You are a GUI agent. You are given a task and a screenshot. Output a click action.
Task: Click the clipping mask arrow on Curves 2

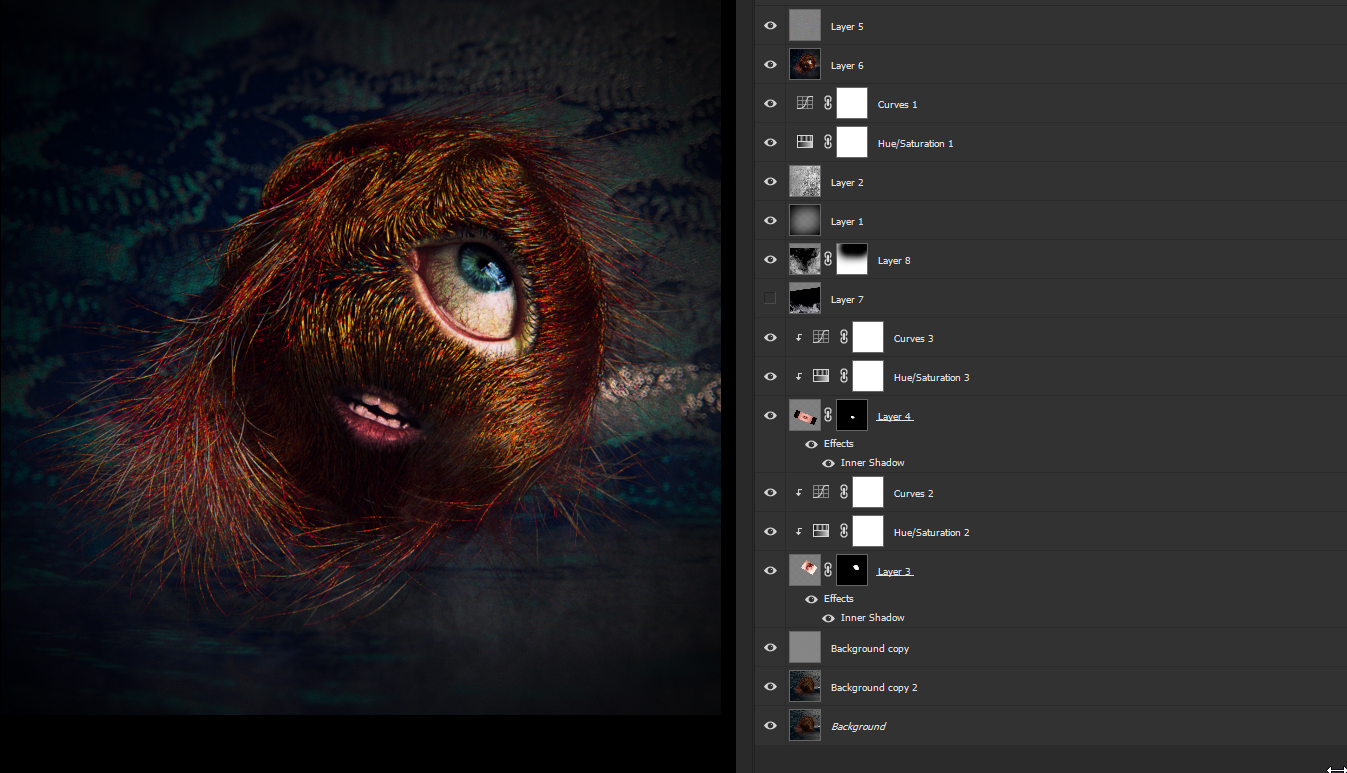click(798, 493)
